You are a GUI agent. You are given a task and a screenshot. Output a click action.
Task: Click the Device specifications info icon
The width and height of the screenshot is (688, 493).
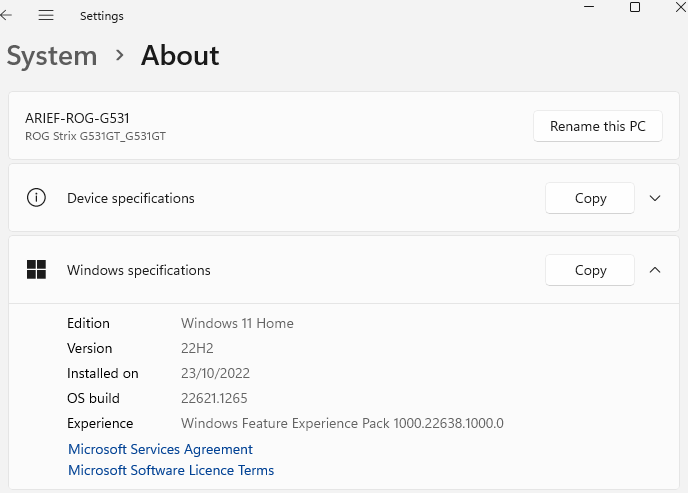36,198
